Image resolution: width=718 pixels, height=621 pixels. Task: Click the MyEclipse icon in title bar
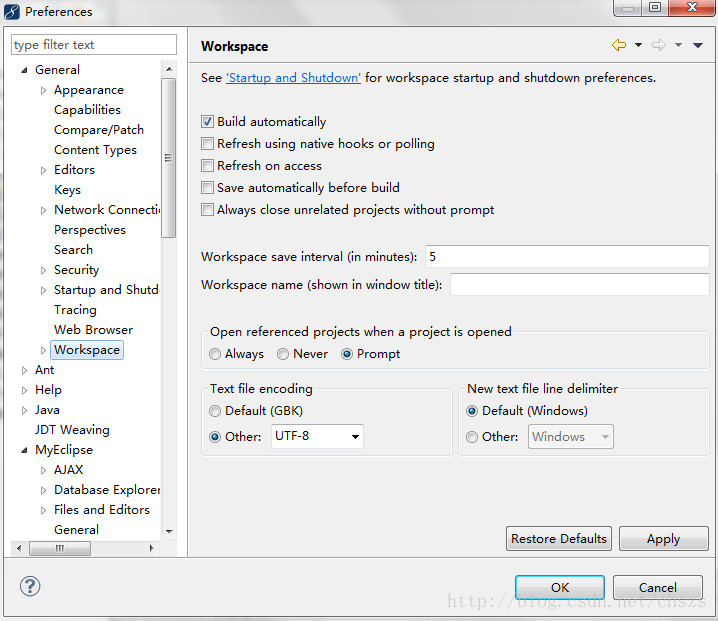(x=12, y=11)
